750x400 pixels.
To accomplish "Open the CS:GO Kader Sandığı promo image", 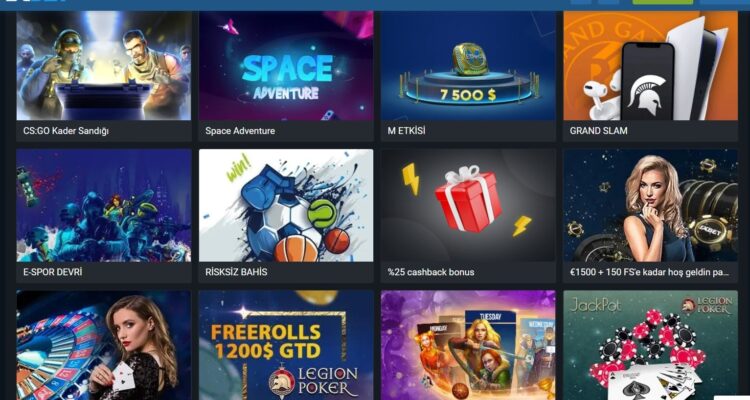I will click(104, 66).
